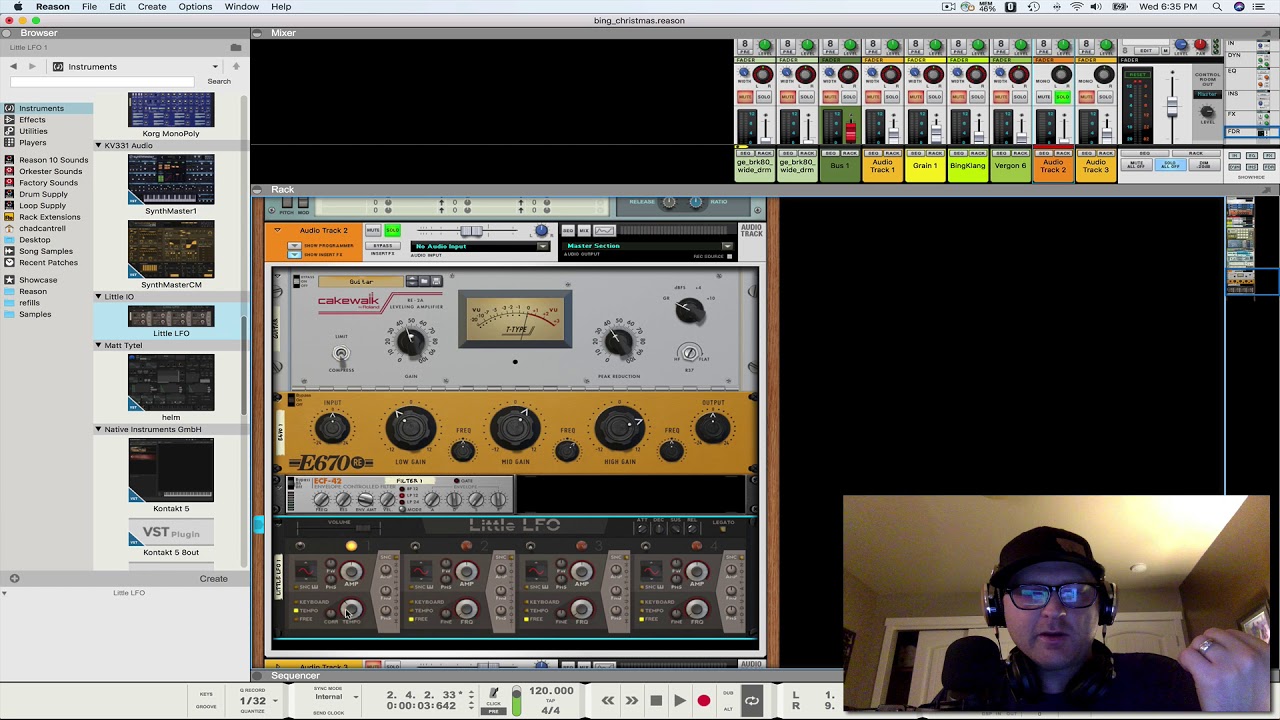The width and height of the screenshot is (1280, 720).
Task: Click DIM -20dB in master section
Action: click(1203, 164)
